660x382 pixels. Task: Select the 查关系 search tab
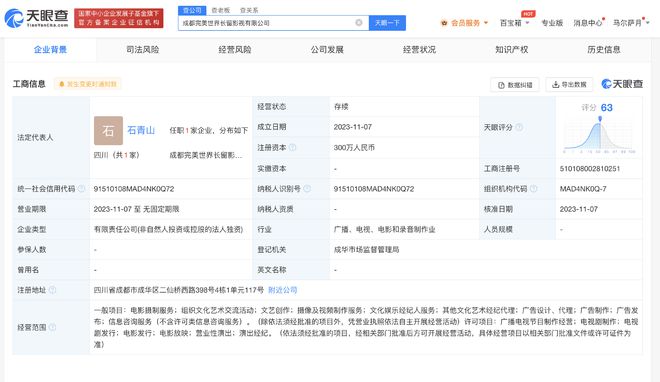coord(249,10)
